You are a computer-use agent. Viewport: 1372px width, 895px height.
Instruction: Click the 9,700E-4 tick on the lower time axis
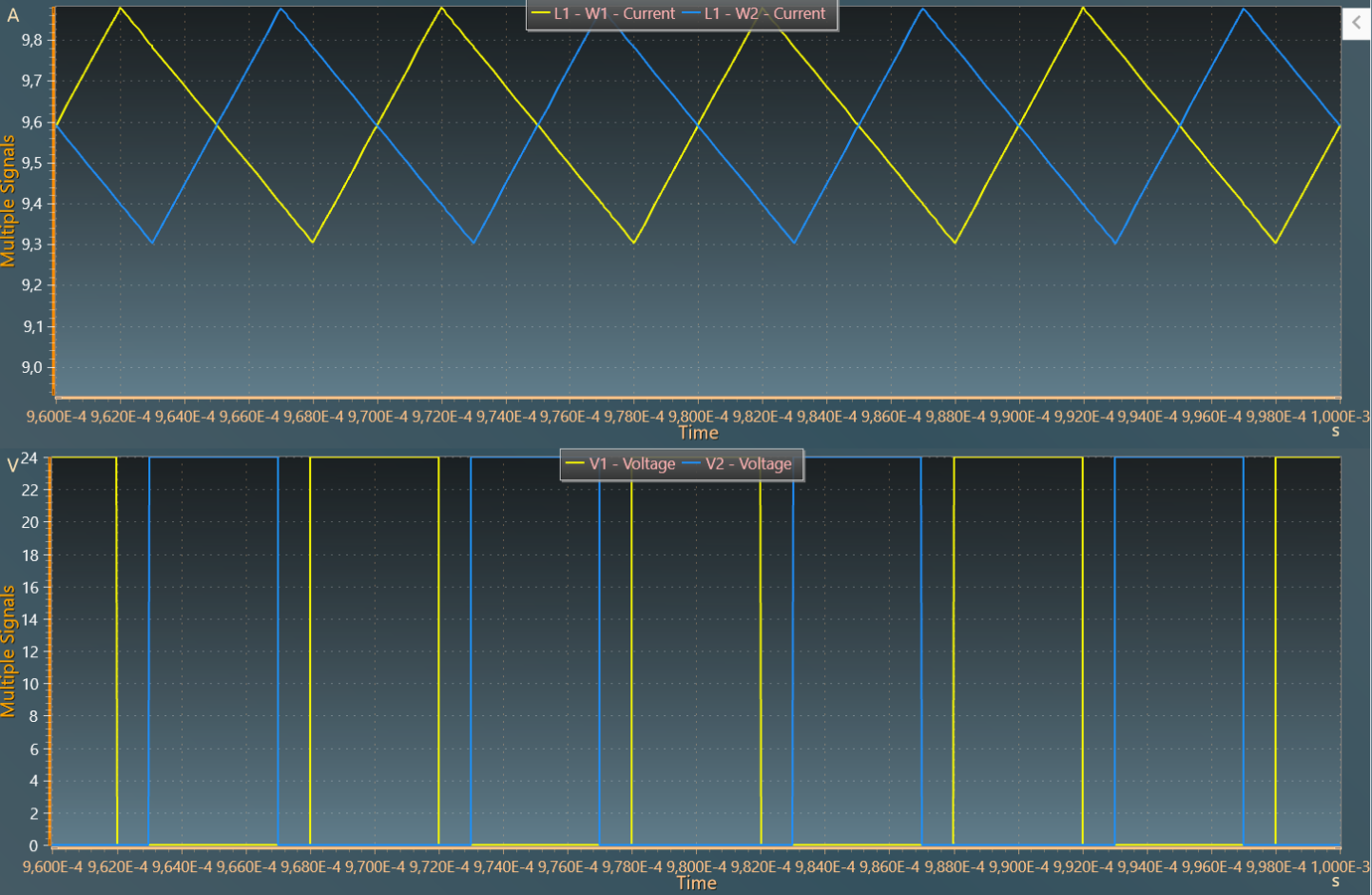(375, 867)
